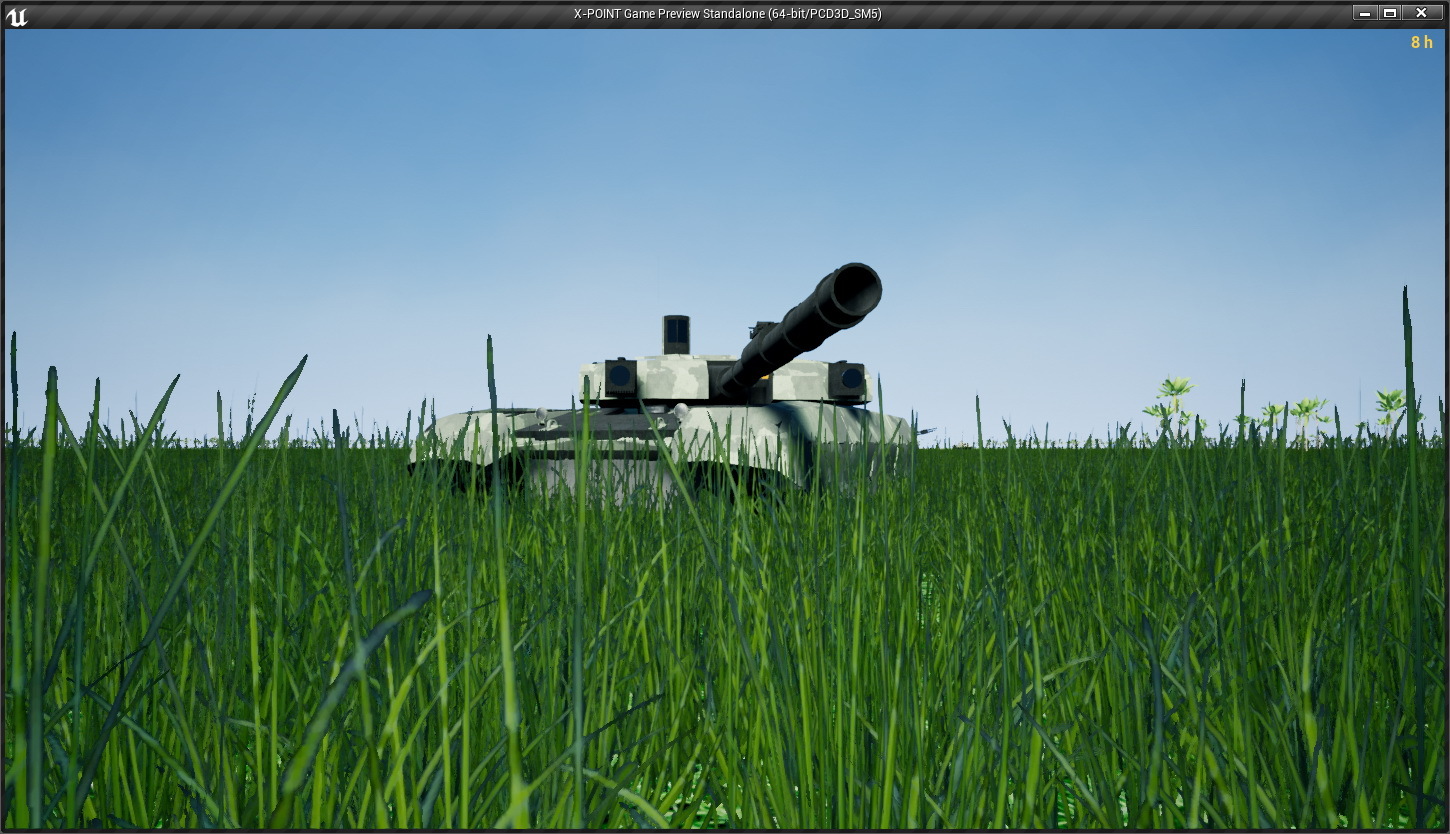Click the commander's periscope atop the turret
Viewport: 1450px width, 834px height.
tap(676, 334)
